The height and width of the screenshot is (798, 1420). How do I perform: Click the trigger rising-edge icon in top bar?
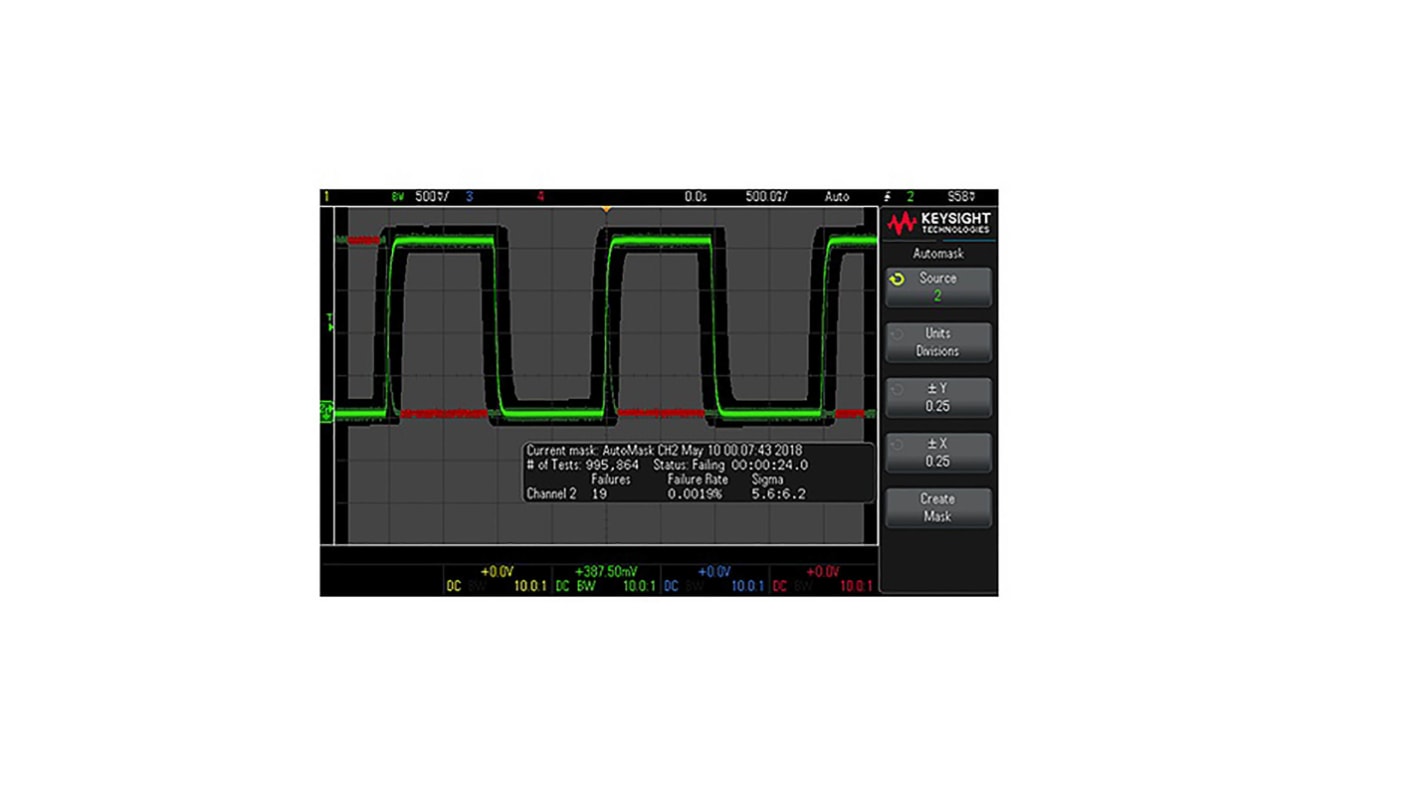888,197
